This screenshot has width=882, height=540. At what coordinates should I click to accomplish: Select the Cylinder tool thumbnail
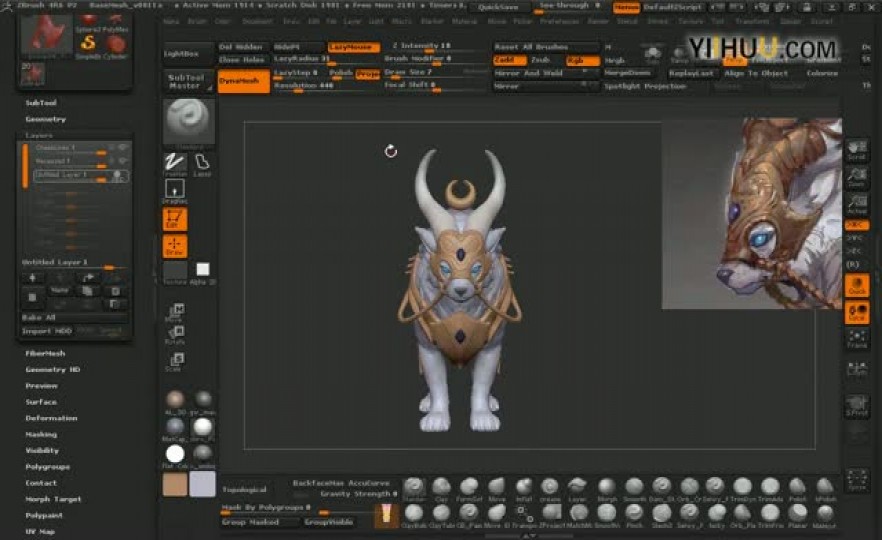pos(116,46)
